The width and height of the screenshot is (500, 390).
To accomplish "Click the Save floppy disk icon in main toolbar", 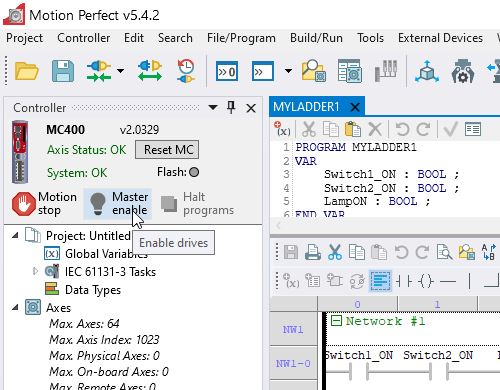I will 63,71.
